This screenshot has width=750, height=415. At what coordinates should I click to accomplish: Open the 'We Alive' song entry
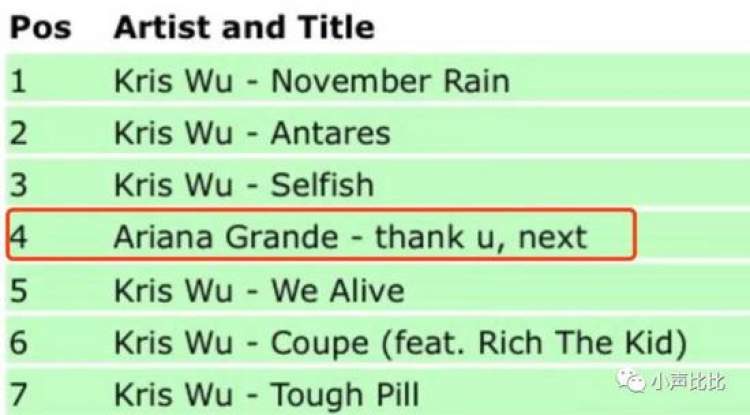pyautogui.click(x=338, y=290)
